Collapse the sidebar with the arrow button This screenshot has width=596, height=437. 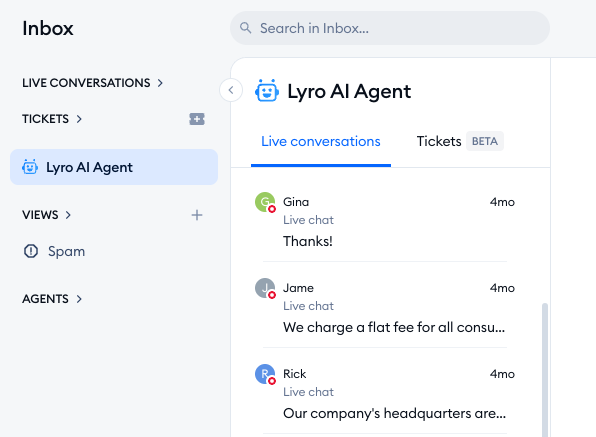231,90
